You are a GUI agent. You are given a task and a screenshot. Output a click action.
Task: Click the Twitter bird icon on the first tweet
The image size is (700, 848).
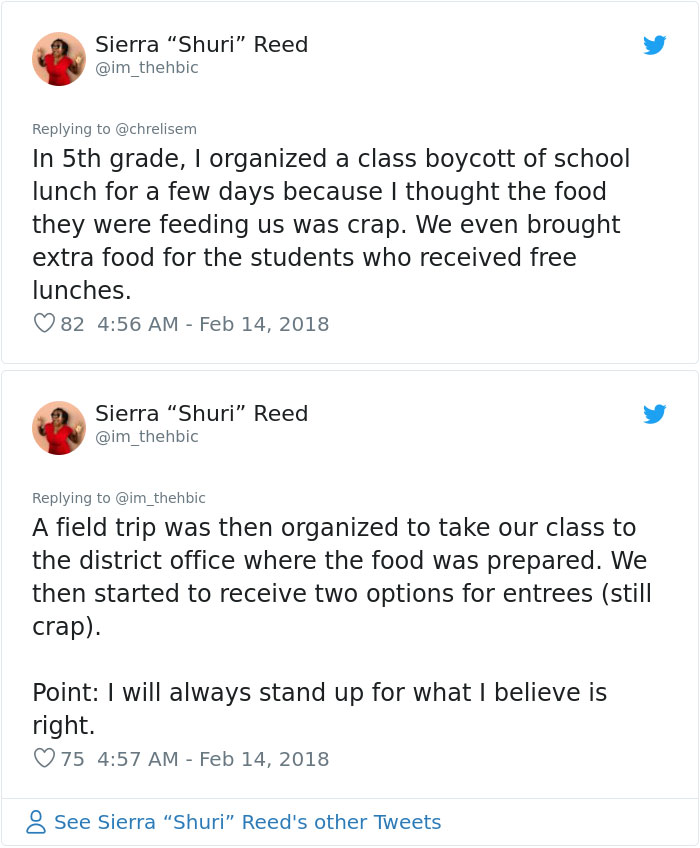coord(656,45)
